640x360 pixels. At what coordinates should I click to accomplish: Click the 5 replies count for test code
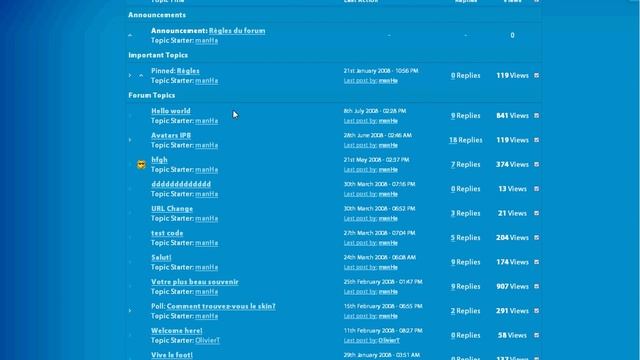(453, 238)
